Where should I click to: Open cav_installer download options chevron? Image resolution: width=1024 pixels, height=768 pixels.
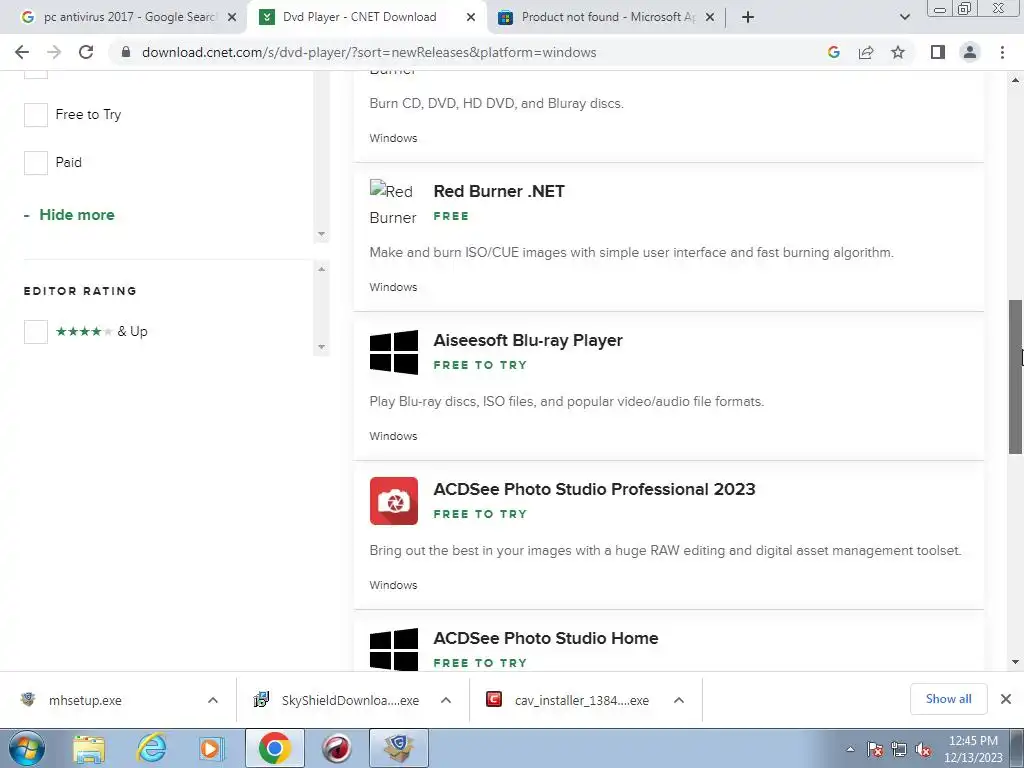pyautogui.click(x=679, y=700)
